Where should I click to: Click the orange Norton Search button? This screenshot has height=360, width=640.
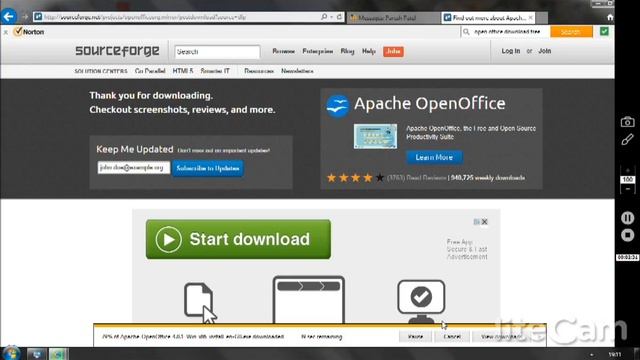point(571,31)
